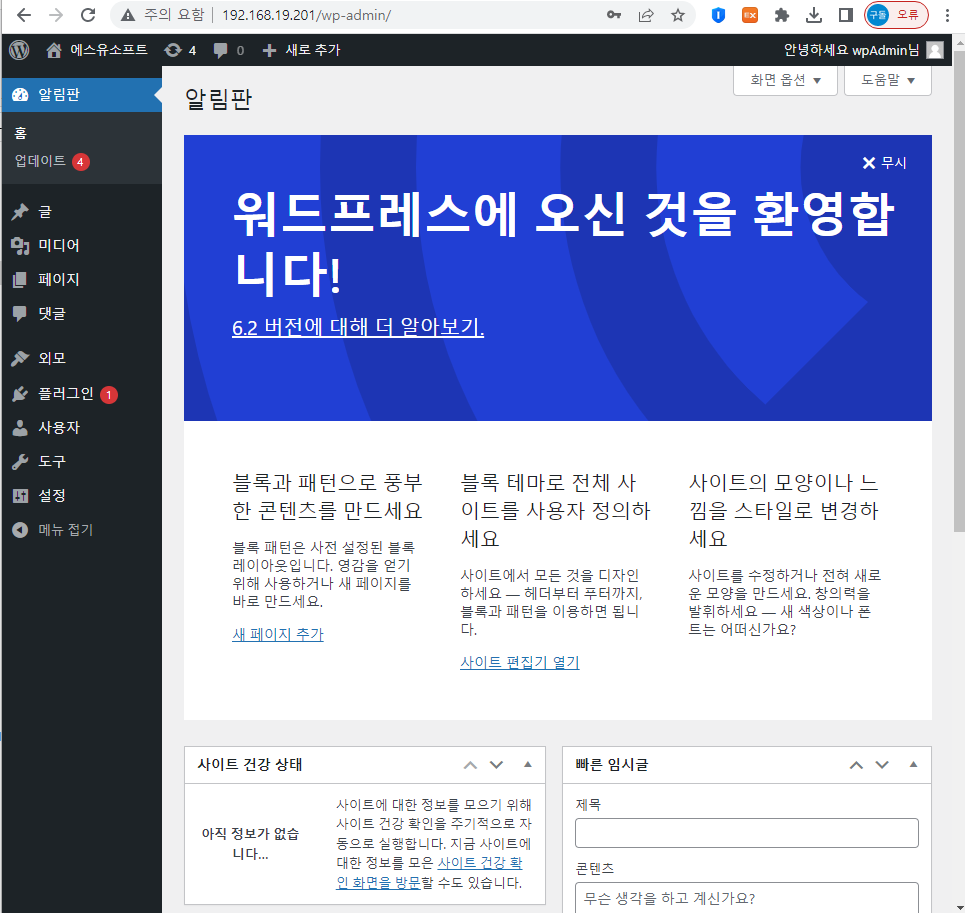Open the 사이트 건강 확인 화면 link
Screen dimensions: 965x913
(x=429, y=873)
